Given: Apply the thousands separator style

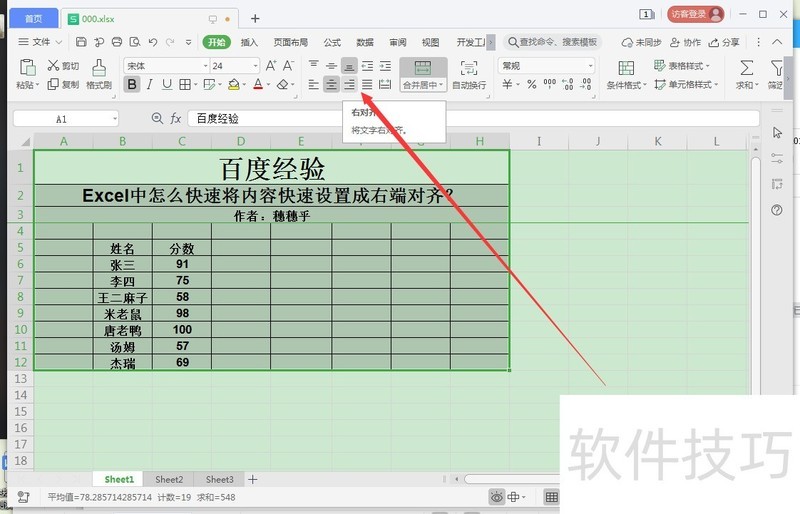Looking at the screenshot, I should click(x=549, y=84).
